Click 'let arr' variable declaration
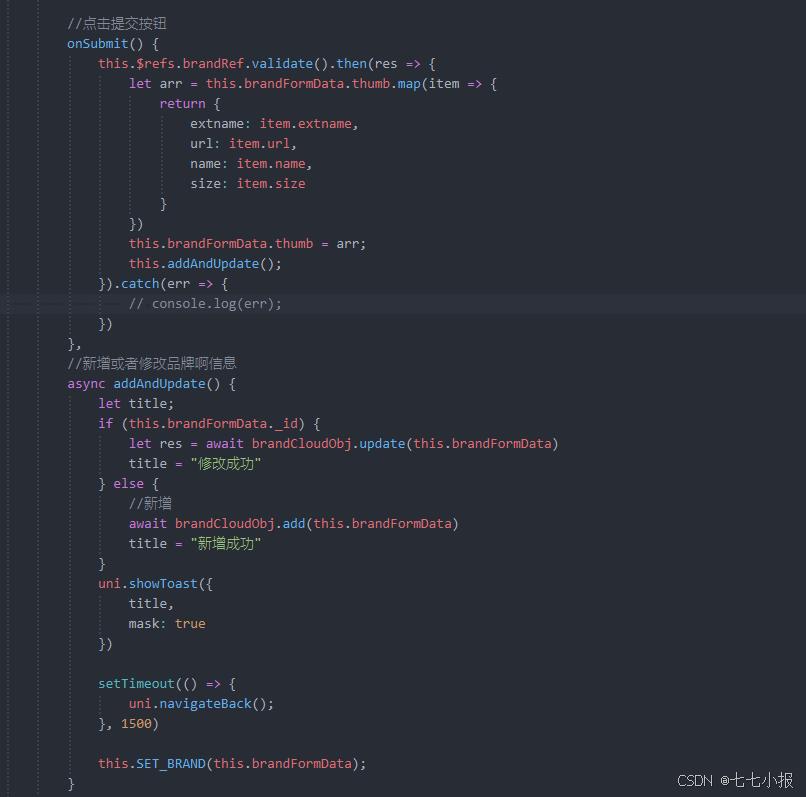The height and width of the screenshot is (797, 806). (x=155, y=84)
